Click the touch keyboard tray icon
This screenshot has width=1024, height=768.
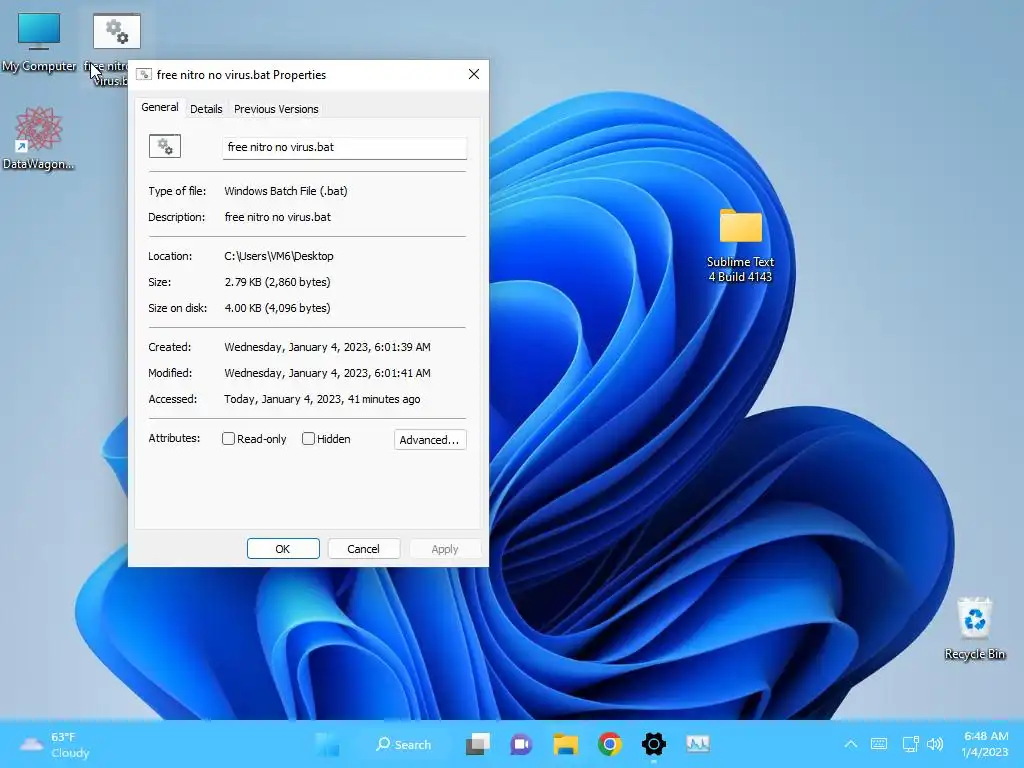879,744
